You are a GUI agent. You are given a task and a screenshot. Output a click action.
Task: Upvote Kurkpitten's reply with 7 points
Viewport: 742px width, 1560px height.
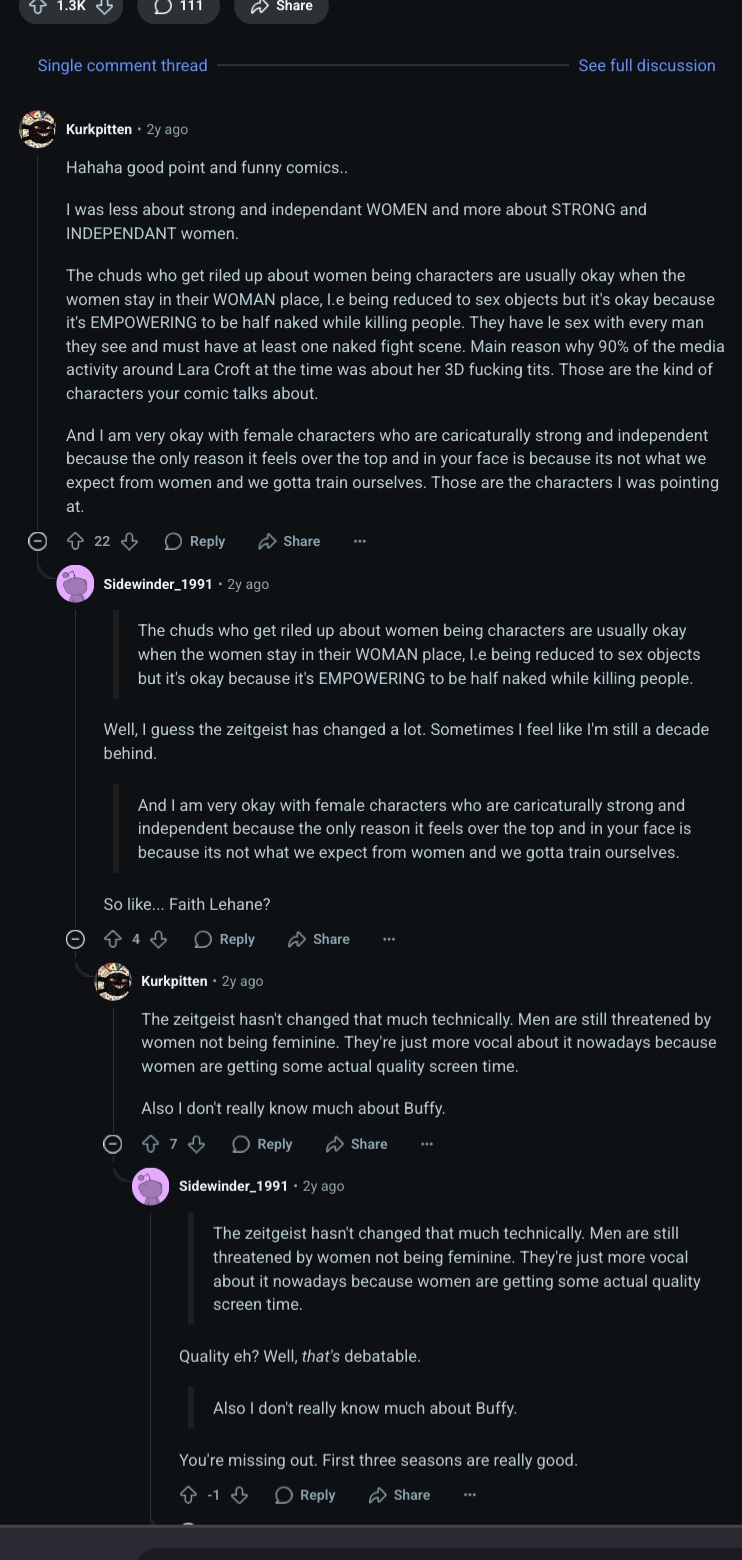click(x=150, y=1144)
